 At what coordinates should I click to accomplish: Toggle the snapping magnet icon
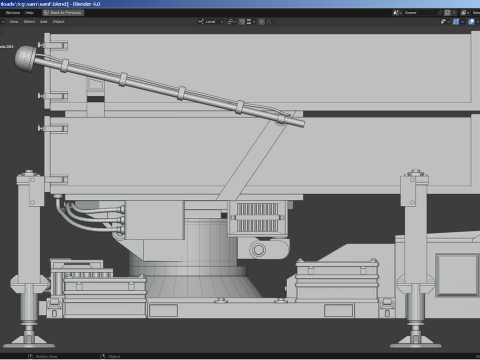(242, 22)
